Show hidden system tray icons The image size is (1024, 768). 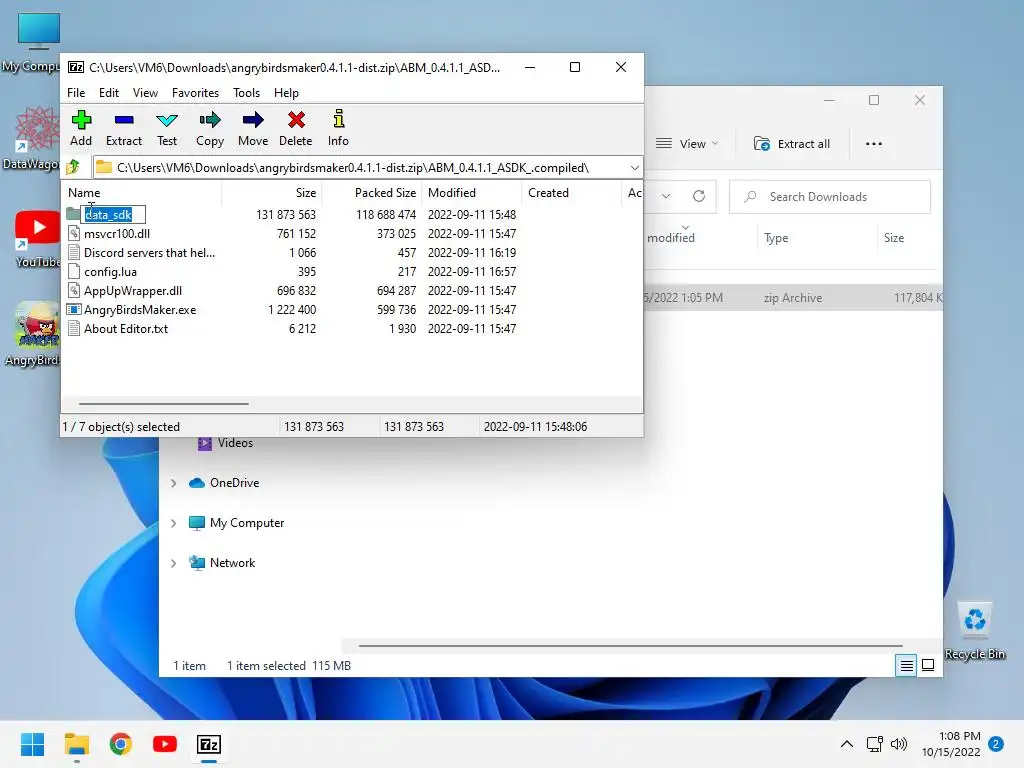click(x=846, y=744)
